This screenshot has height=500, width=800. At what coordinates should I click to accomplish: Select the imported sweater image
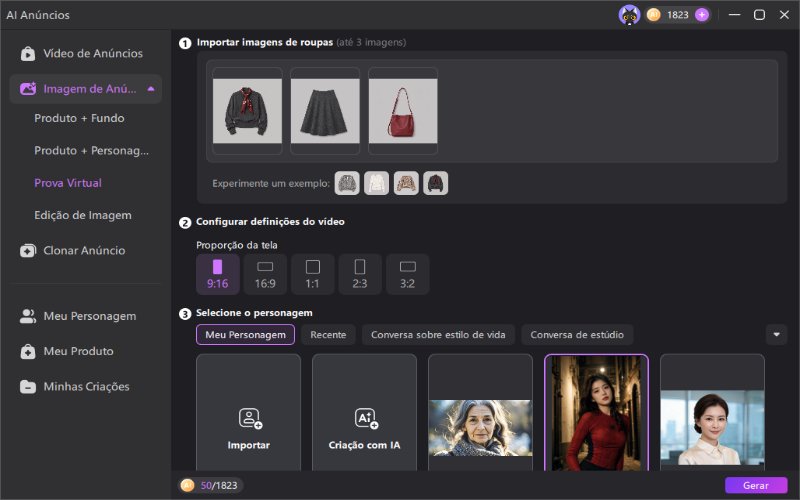coord(247,111)
